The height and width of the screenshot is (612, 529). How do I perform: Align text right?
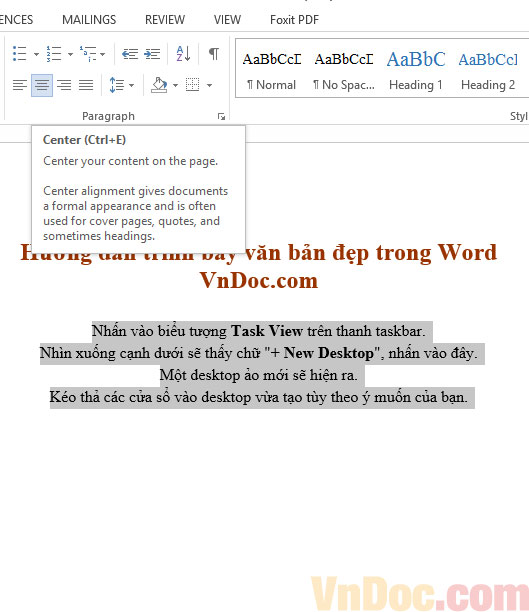64,85
